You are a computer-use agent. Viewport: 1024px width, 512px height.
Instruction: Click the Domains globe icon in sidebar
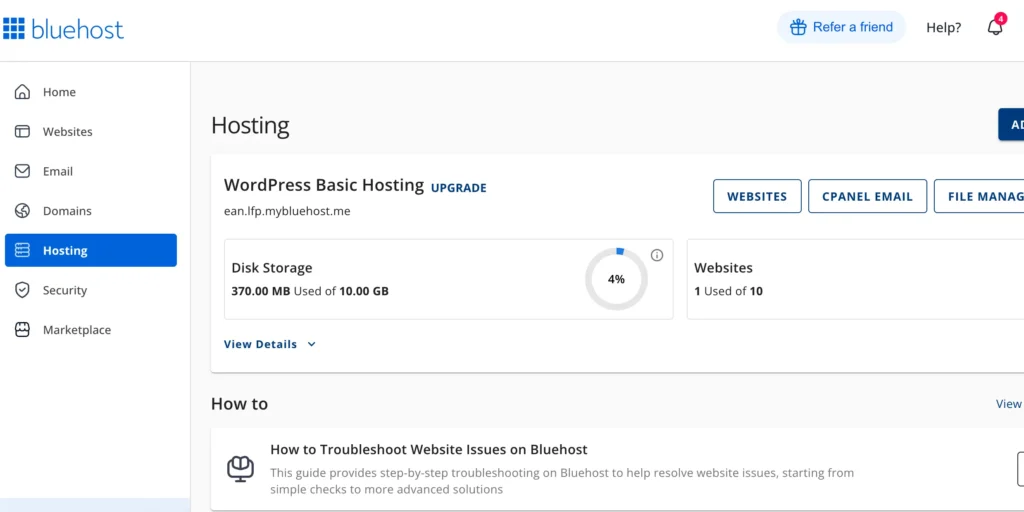pos(22,211)
